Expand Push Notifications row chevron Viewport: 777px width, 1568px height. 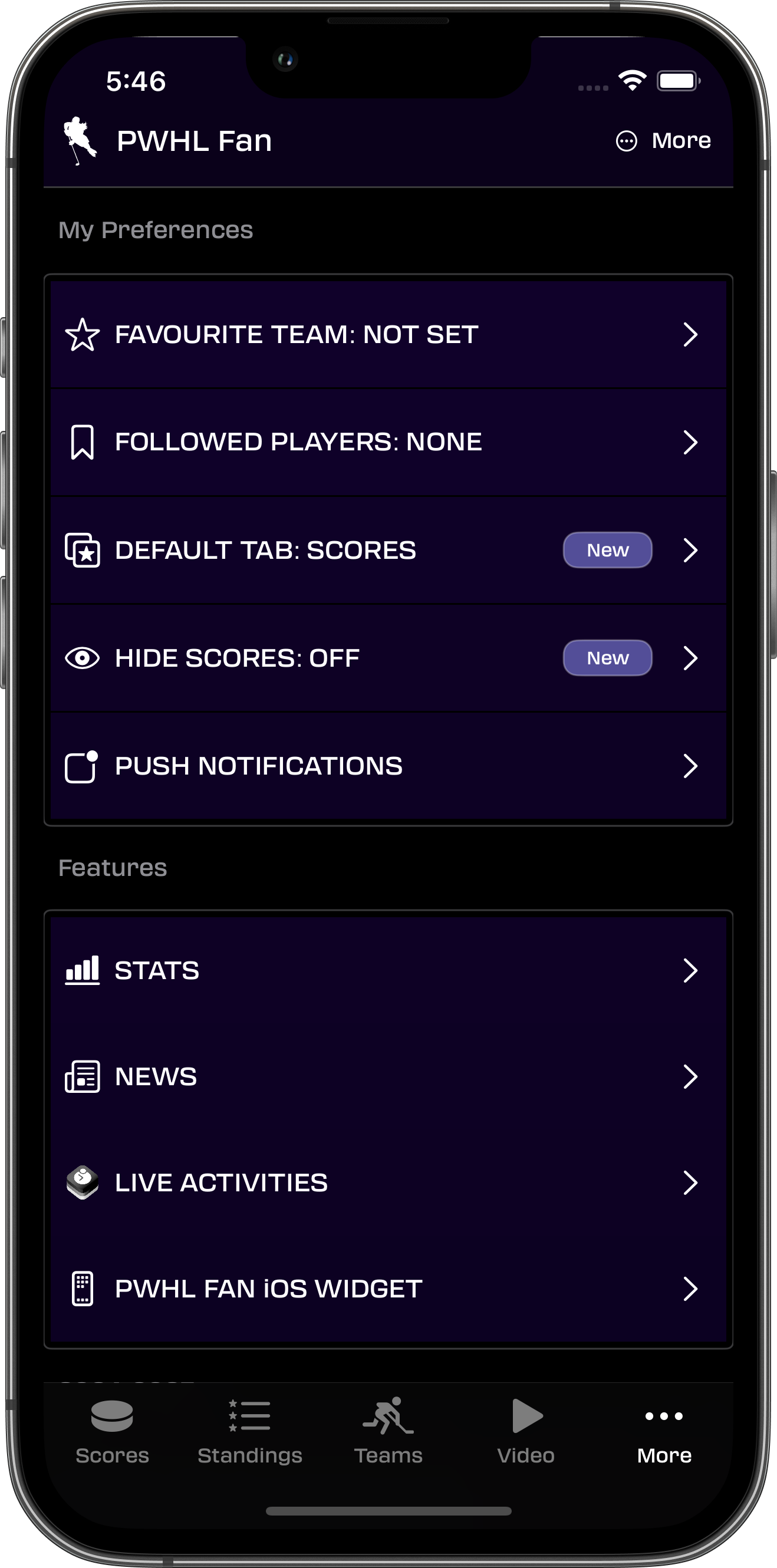pos(690,766)
